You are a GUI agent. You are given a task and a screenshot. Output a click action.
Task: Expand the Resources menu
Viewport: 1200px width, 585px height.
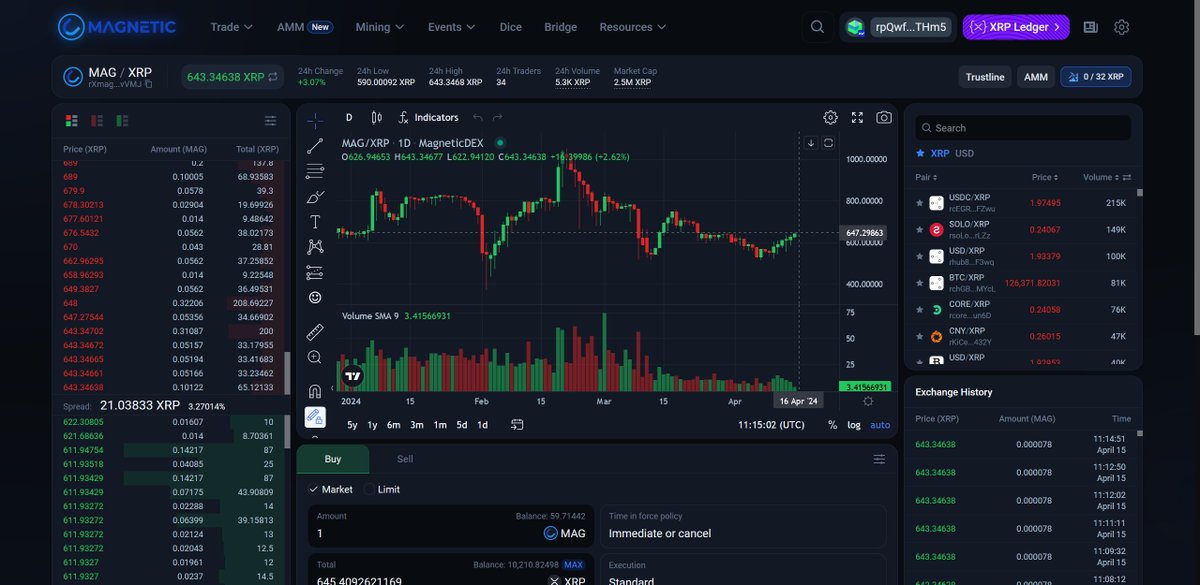[632, 27]
